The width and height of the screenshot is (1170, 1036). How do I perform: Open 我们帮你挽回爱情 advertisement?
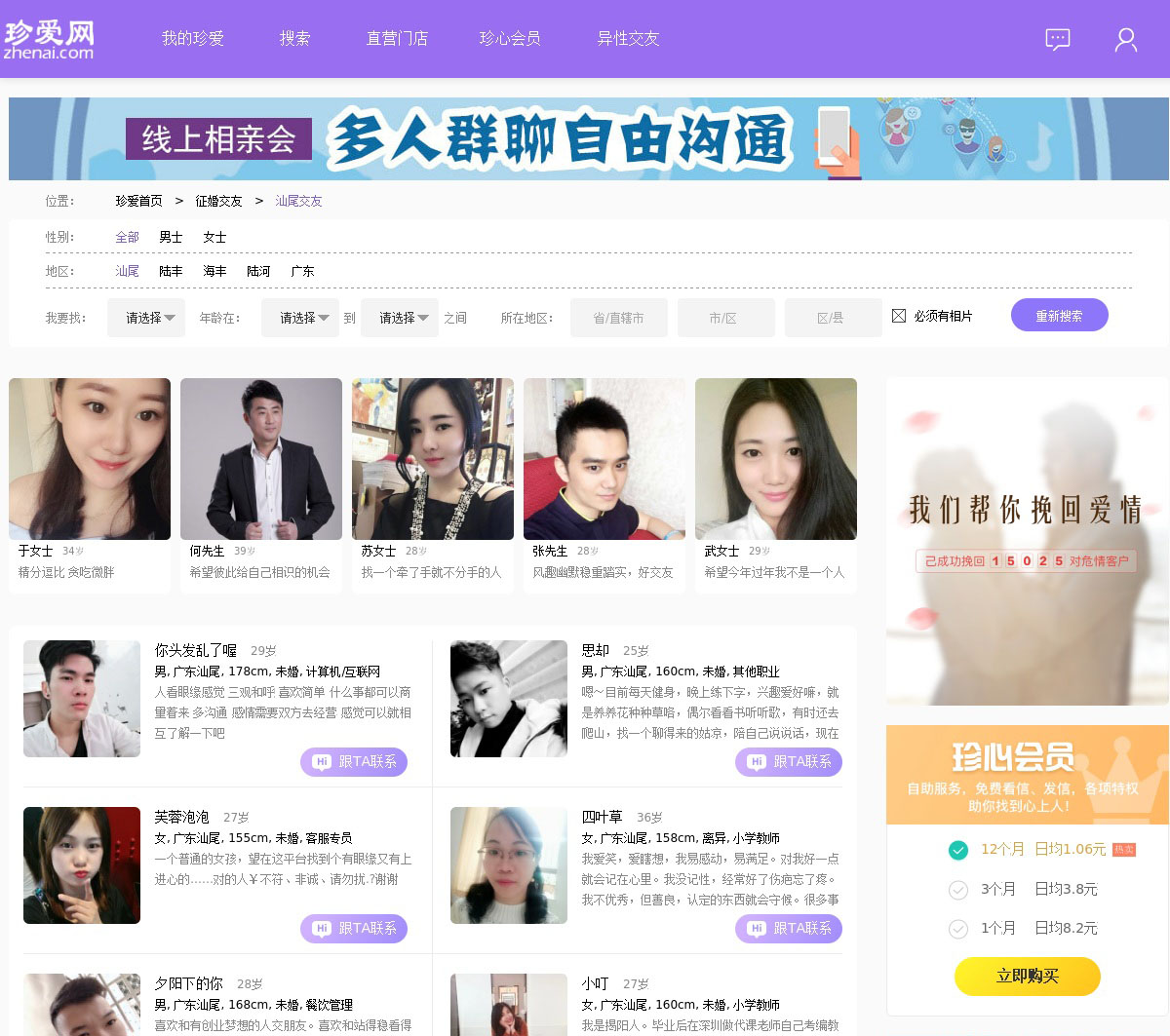pyautogui.click(x=1028, y=541)
